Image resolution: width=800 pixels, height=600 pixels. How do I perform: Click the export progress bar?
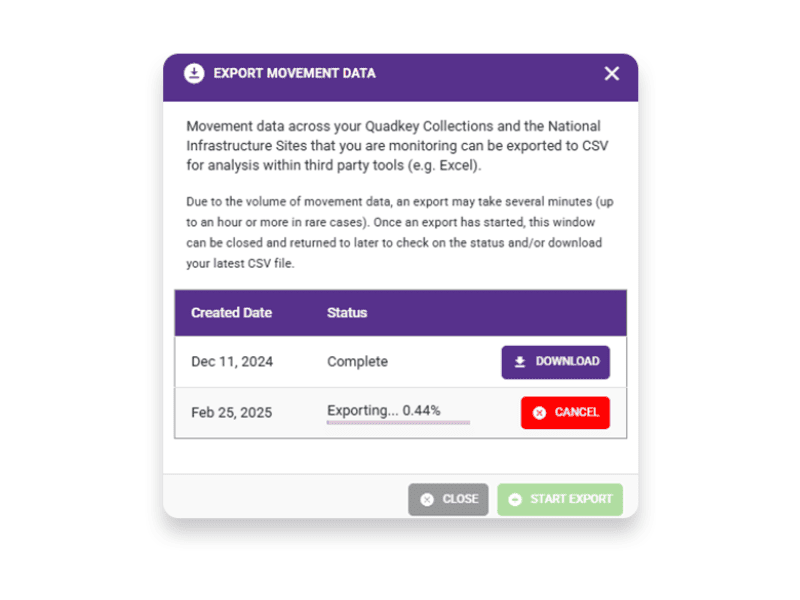tap(398, 423)
